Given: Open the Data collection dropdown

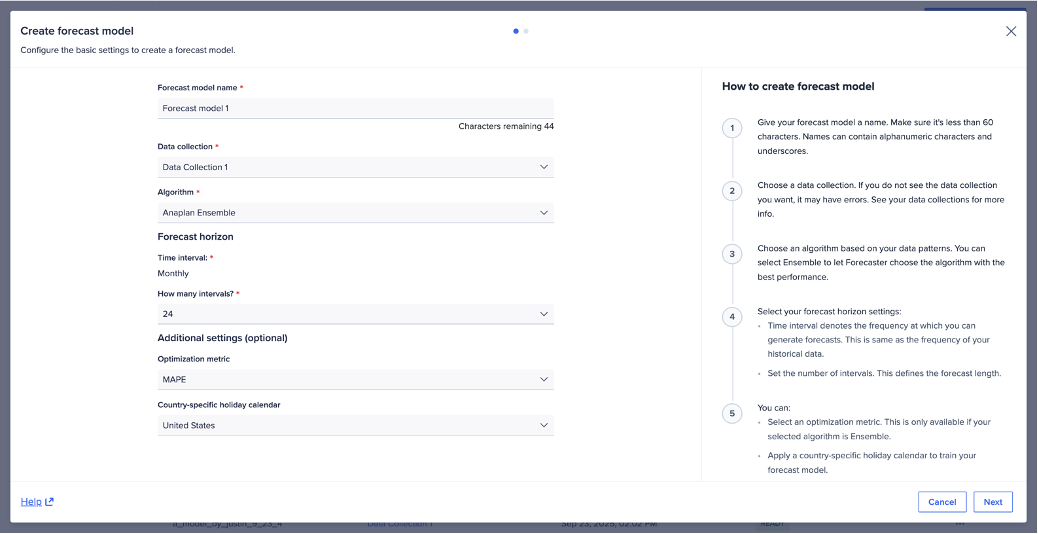Looking at the screenshot, I should click(x=355, y=167).
